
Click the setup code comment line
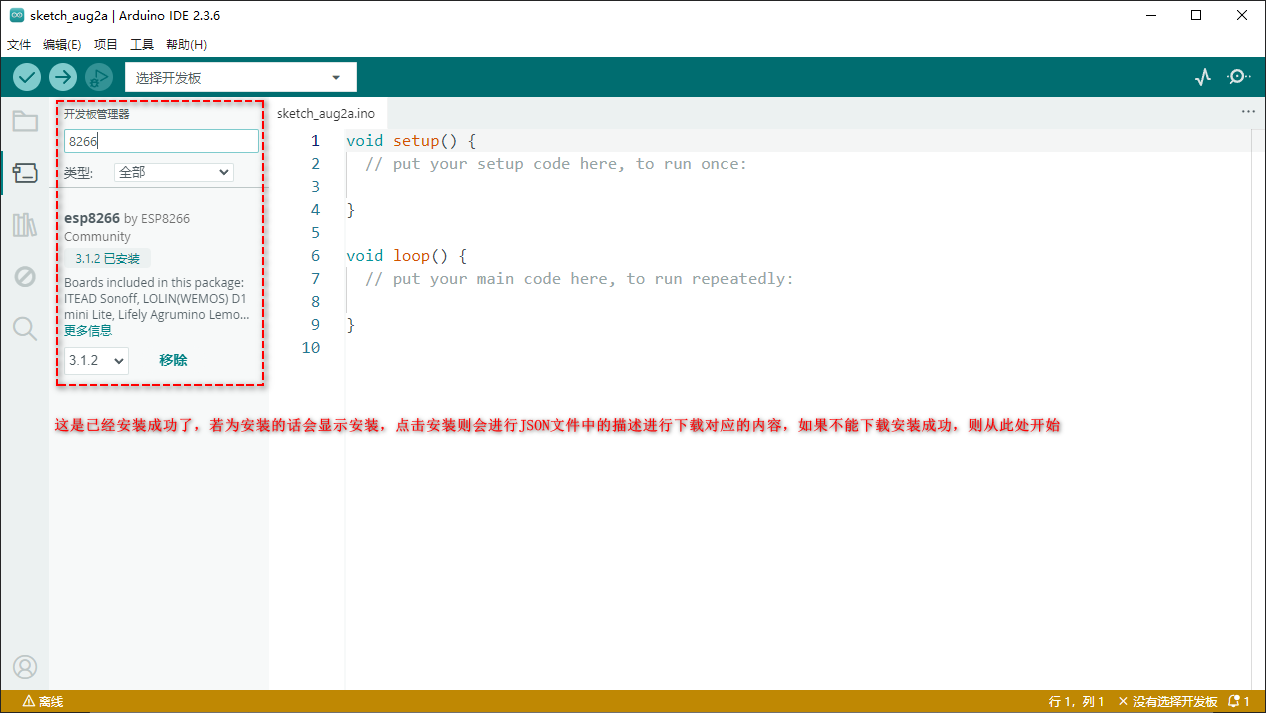tap(556, 164)
